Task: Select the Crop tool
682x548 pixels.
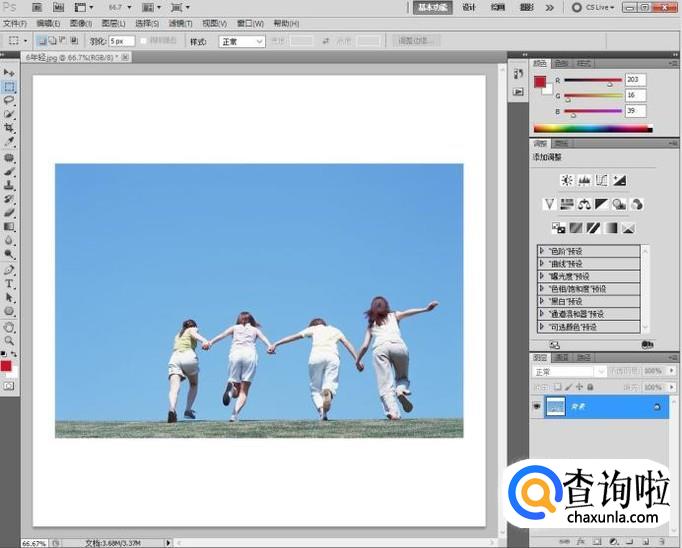Action: [x=9, y=128]
